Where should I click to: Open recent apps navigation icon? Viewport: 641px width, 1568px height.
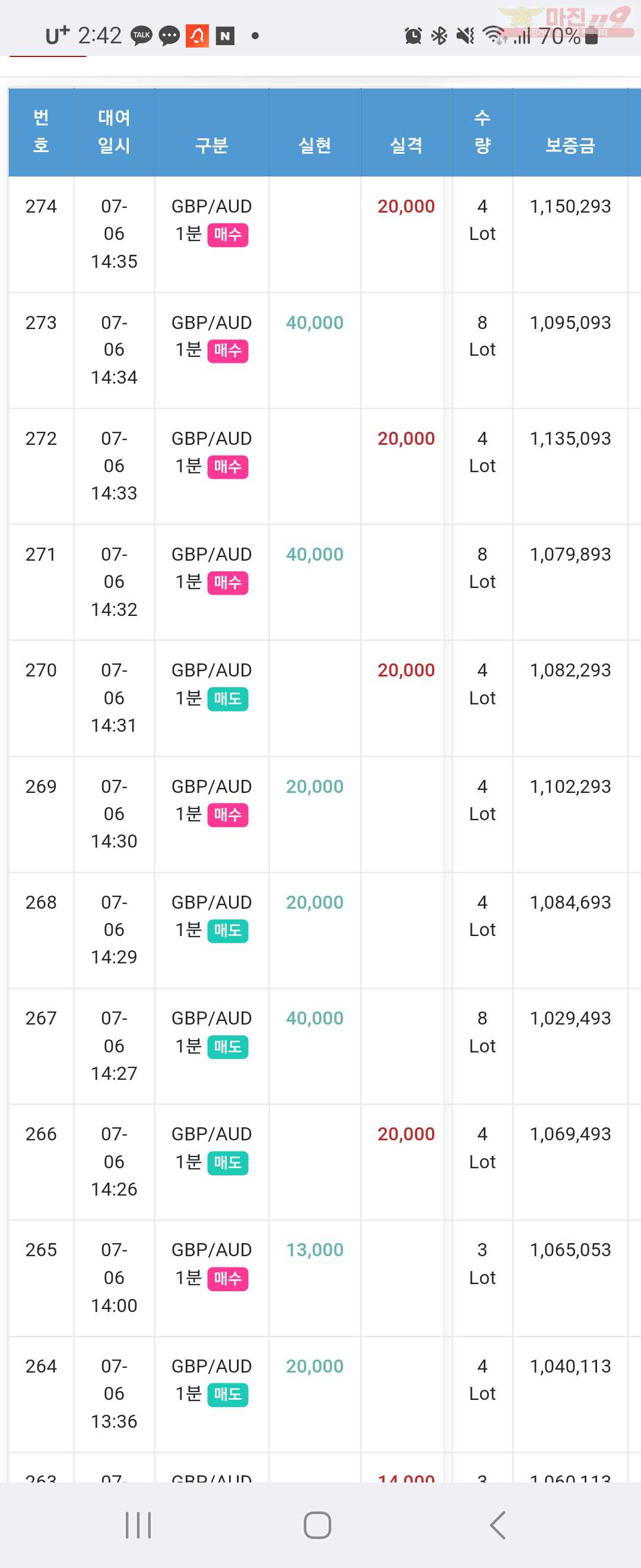(x=138, y=1525)
